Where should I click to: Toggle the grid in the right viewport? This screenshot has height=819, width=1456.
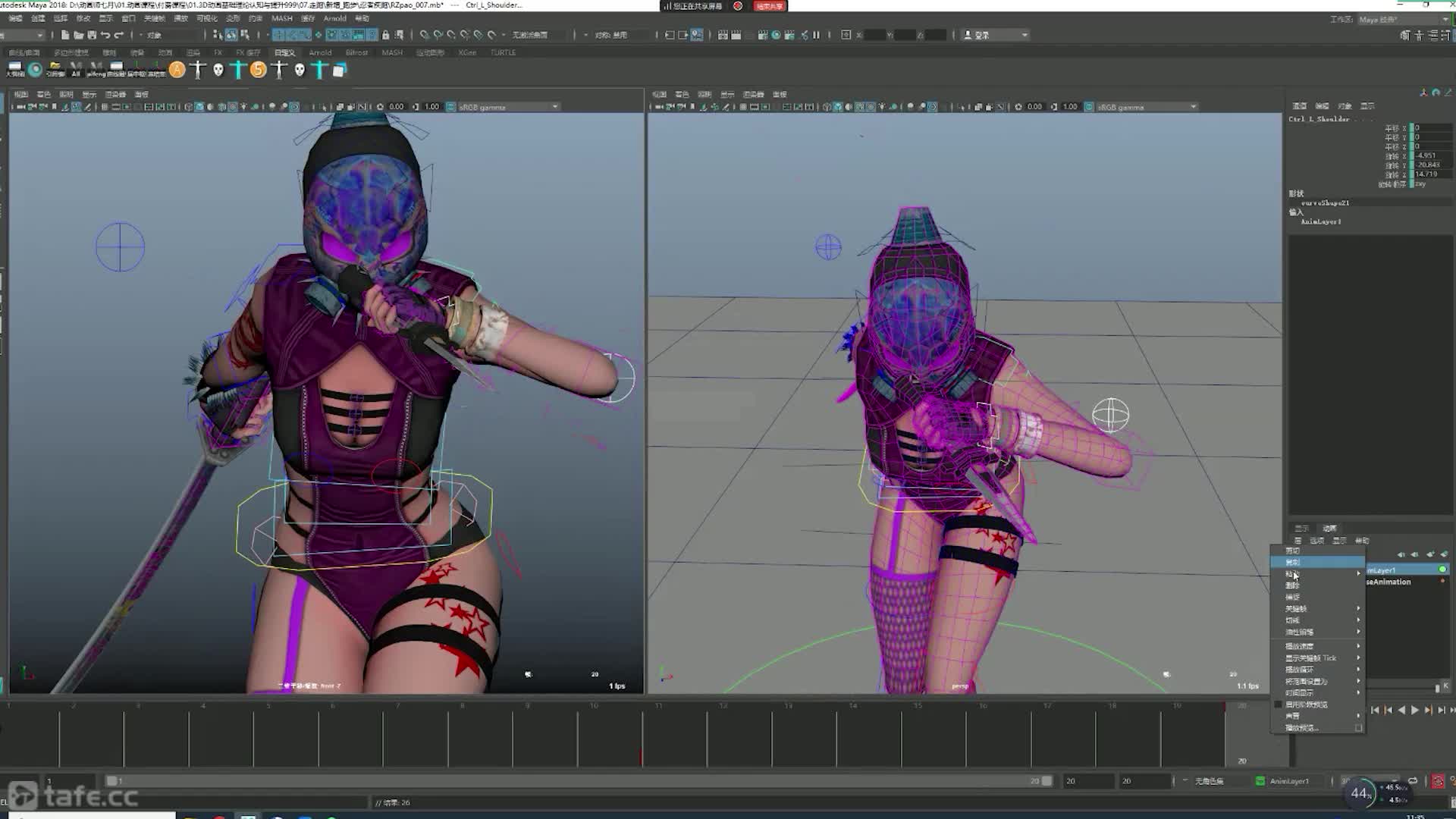click(x=743, y=107)
